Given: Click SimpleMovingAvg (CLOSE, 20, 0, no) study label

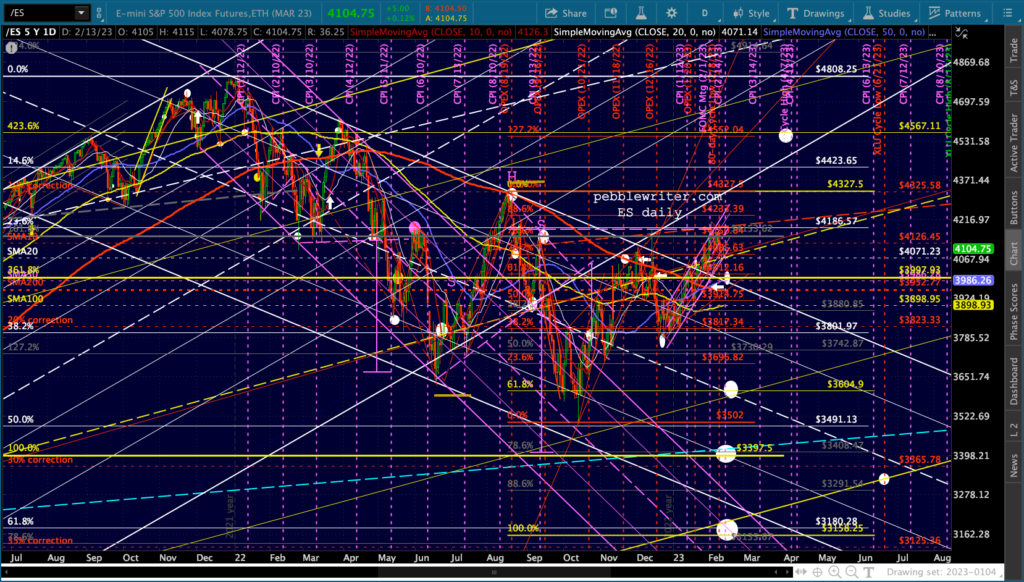Looking at the screenshot, I should (x=635, y=32).
